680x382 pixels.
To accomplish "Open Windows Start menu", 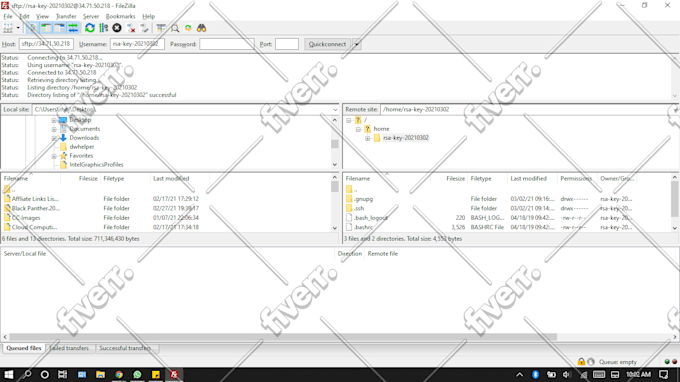I will coord(9,375).
